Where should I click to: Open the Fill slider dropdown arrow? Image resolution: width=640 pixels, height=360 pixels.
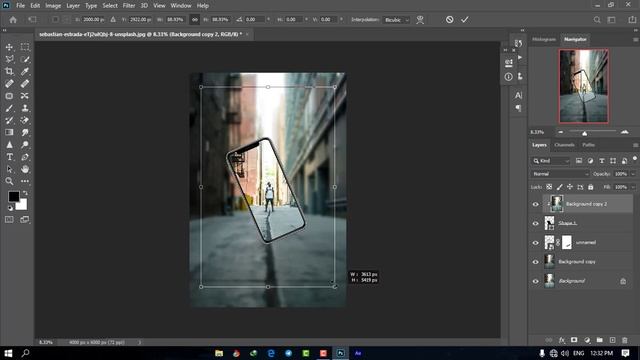(x=633, y=187)
